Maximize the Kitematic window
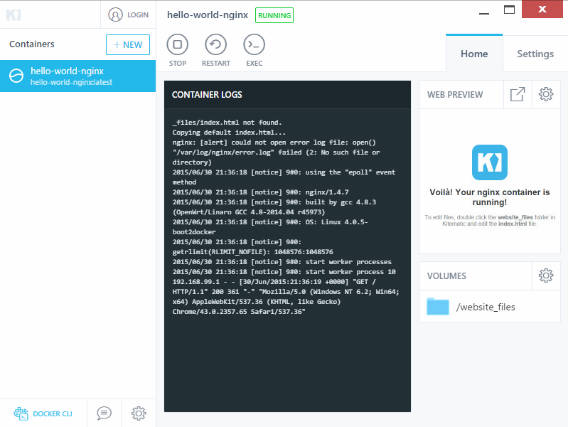568x427 pixels. 509,9
